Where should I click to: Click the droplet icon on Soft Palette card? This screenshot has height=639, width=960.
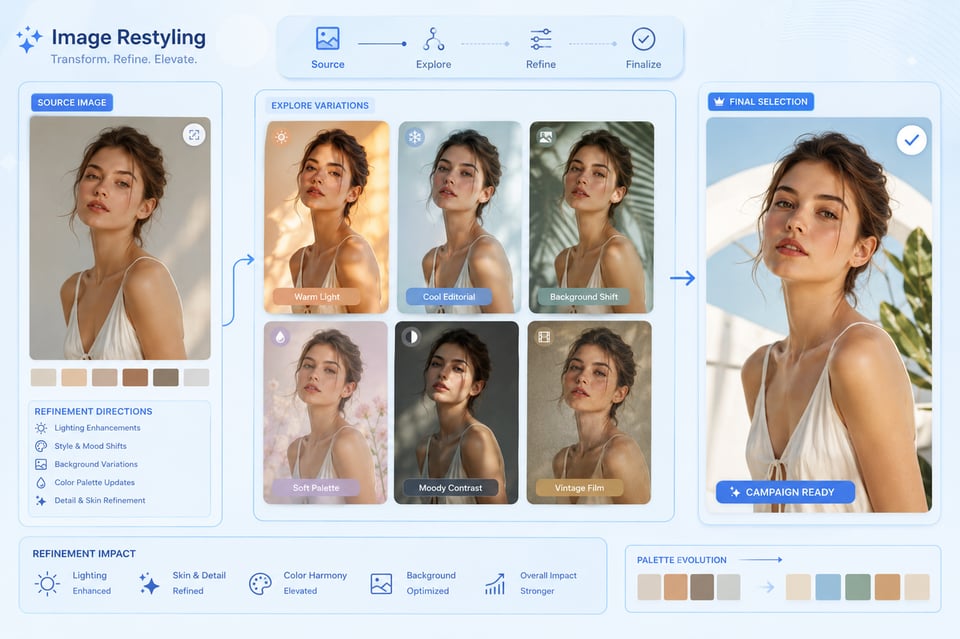[280, 337]
